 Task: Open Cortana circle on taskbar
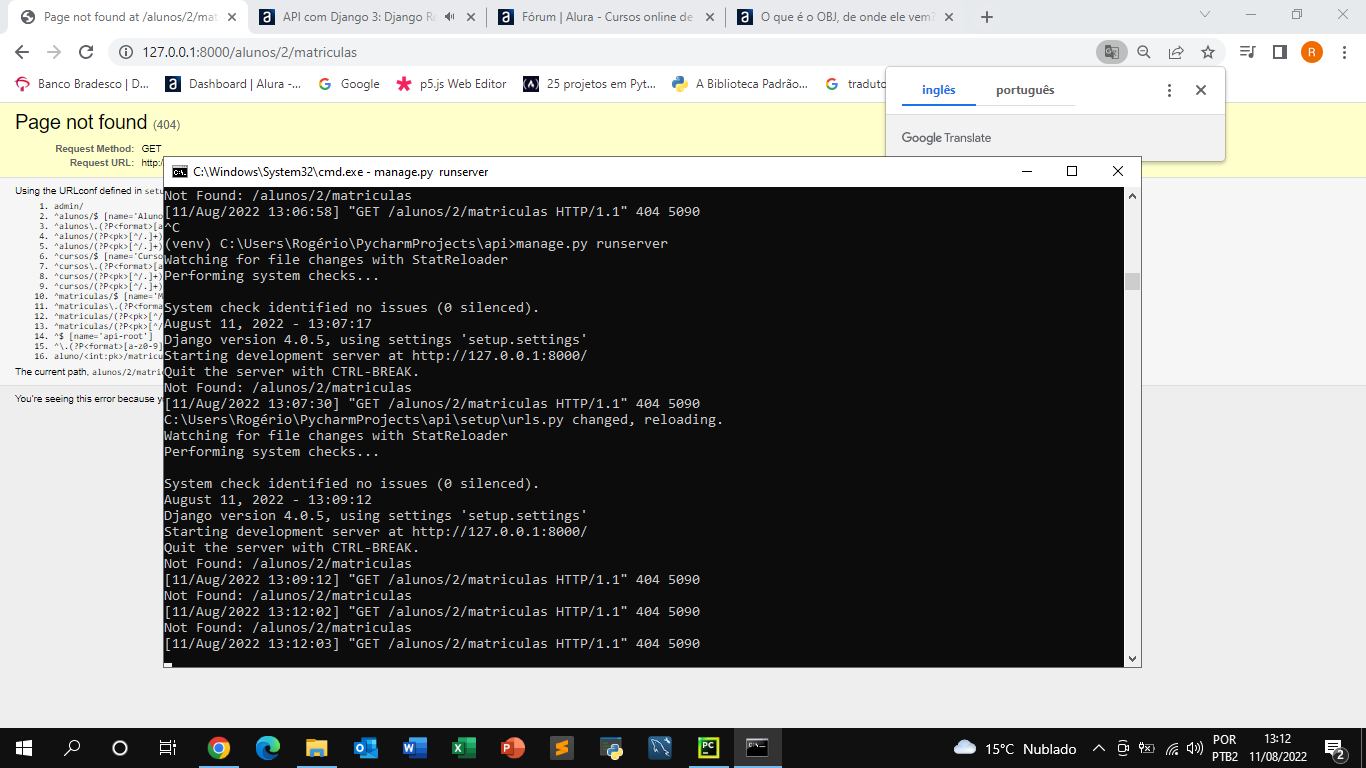coord(120,748)
